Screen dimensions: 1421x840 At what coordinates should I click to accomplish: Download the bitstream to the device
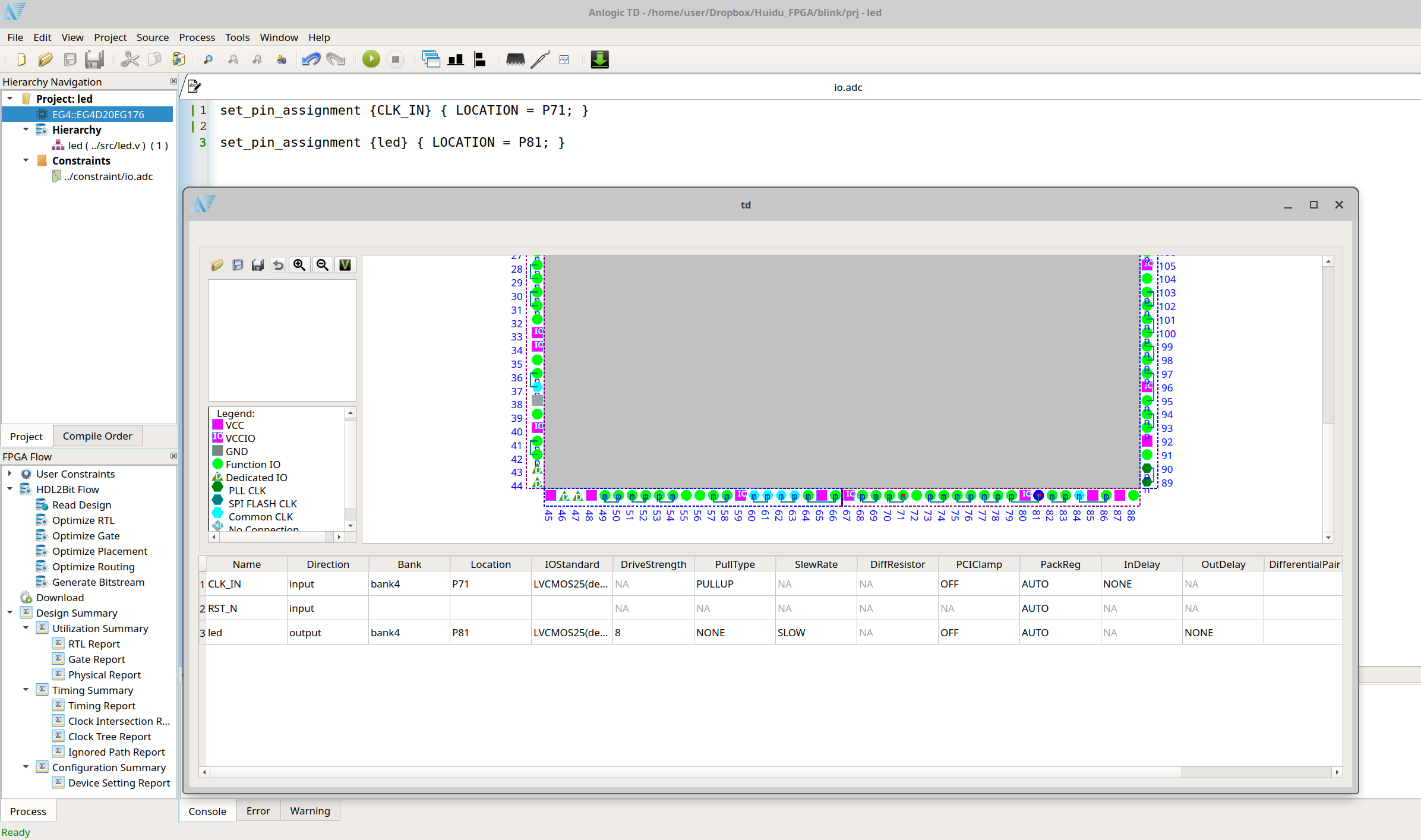coord(599,59)
